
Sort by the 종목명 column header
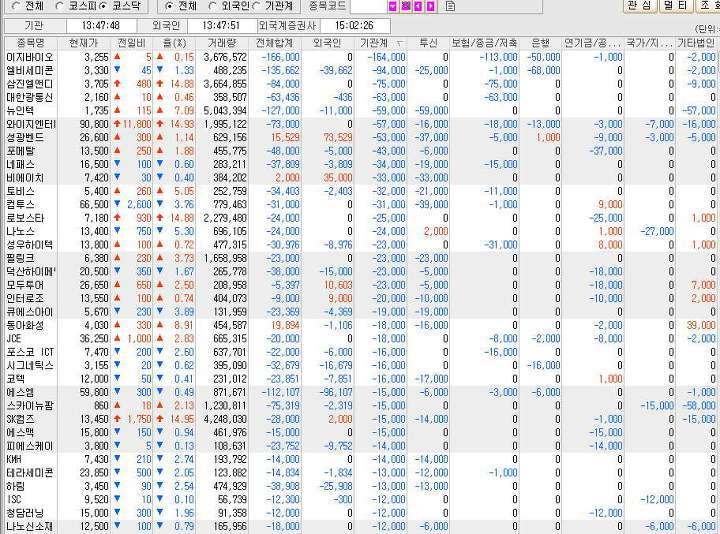pos(31,43)
